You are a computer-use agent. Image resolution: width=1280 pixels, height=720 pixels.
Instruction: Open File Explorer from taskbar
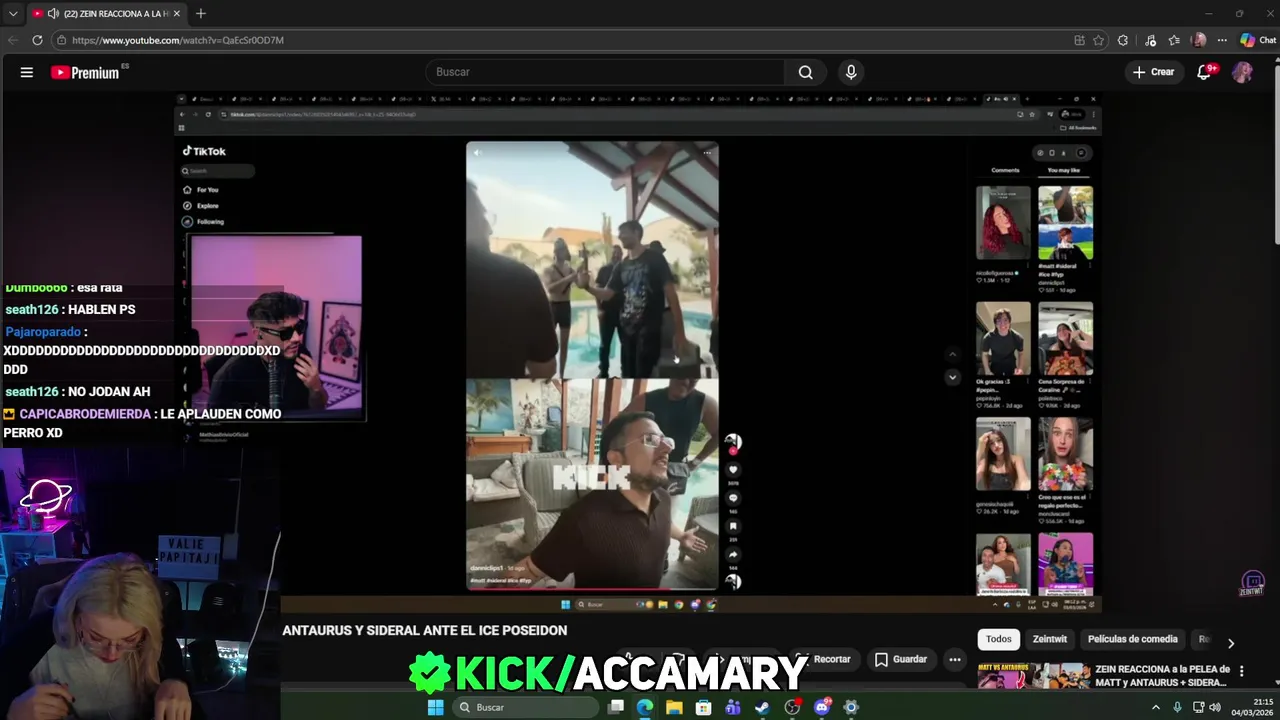pos(674,707)
